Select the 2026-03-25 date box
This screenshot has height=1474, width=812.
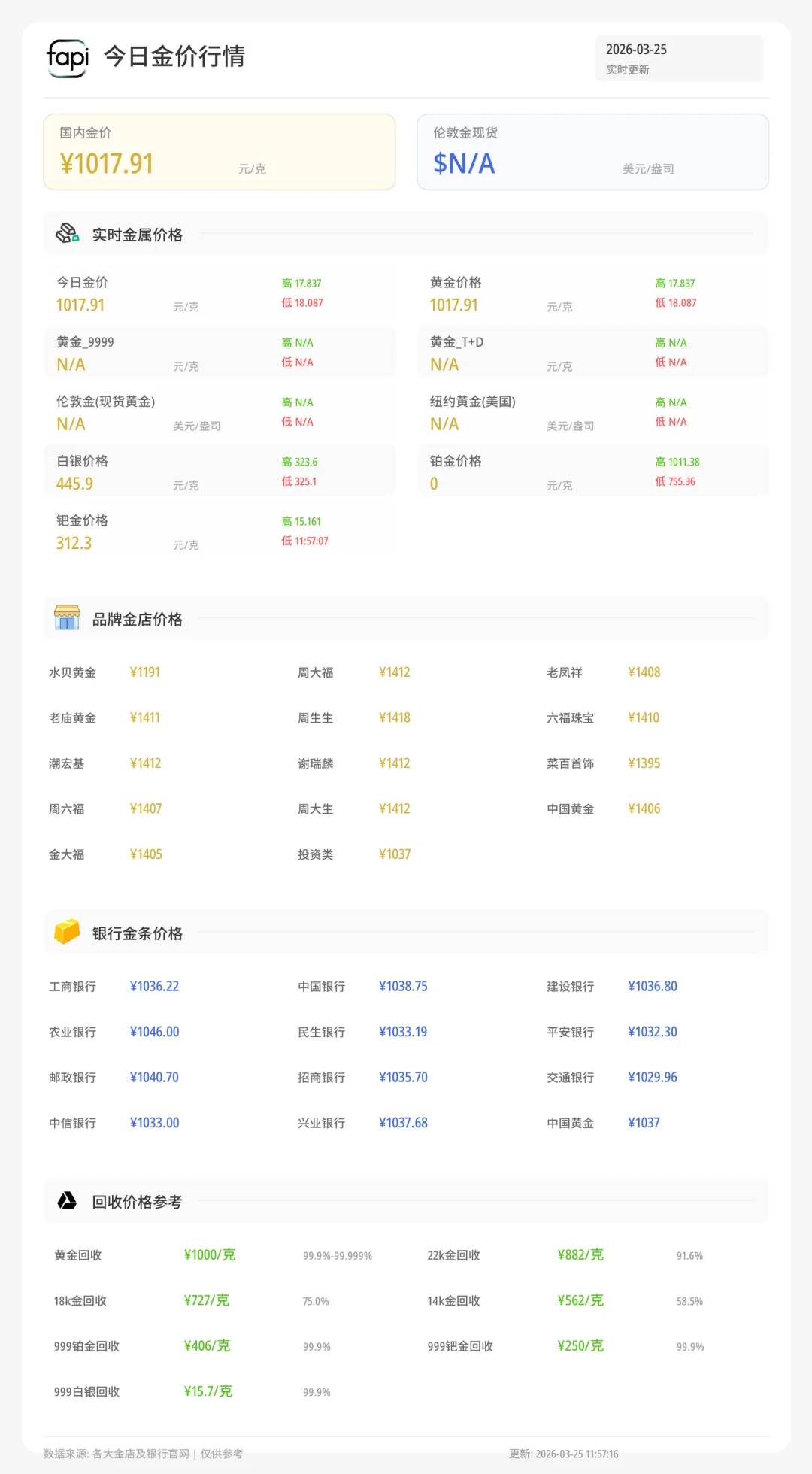coord(680,58)
